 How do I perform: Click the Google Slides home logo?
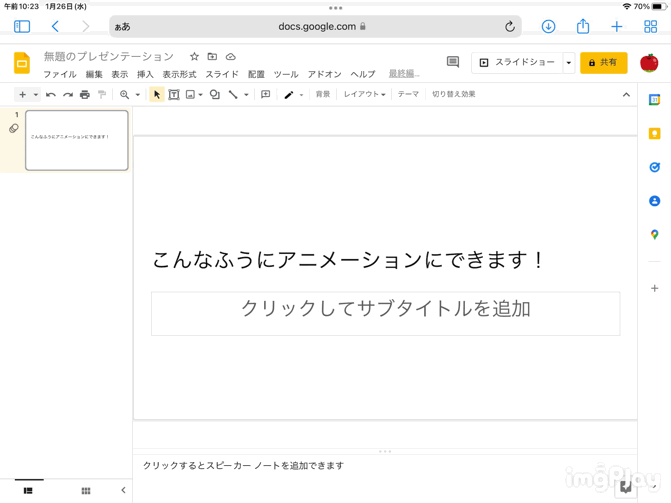coord(22,63)
